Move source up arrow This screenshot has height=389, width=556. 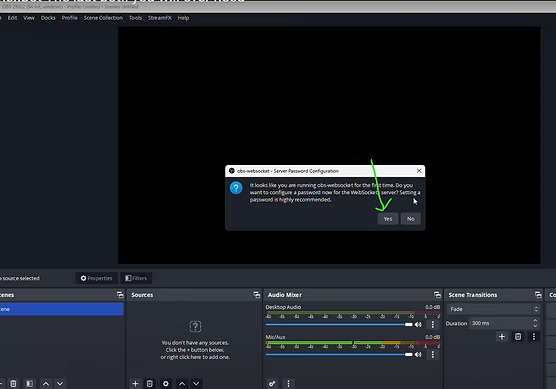[182, 384]
